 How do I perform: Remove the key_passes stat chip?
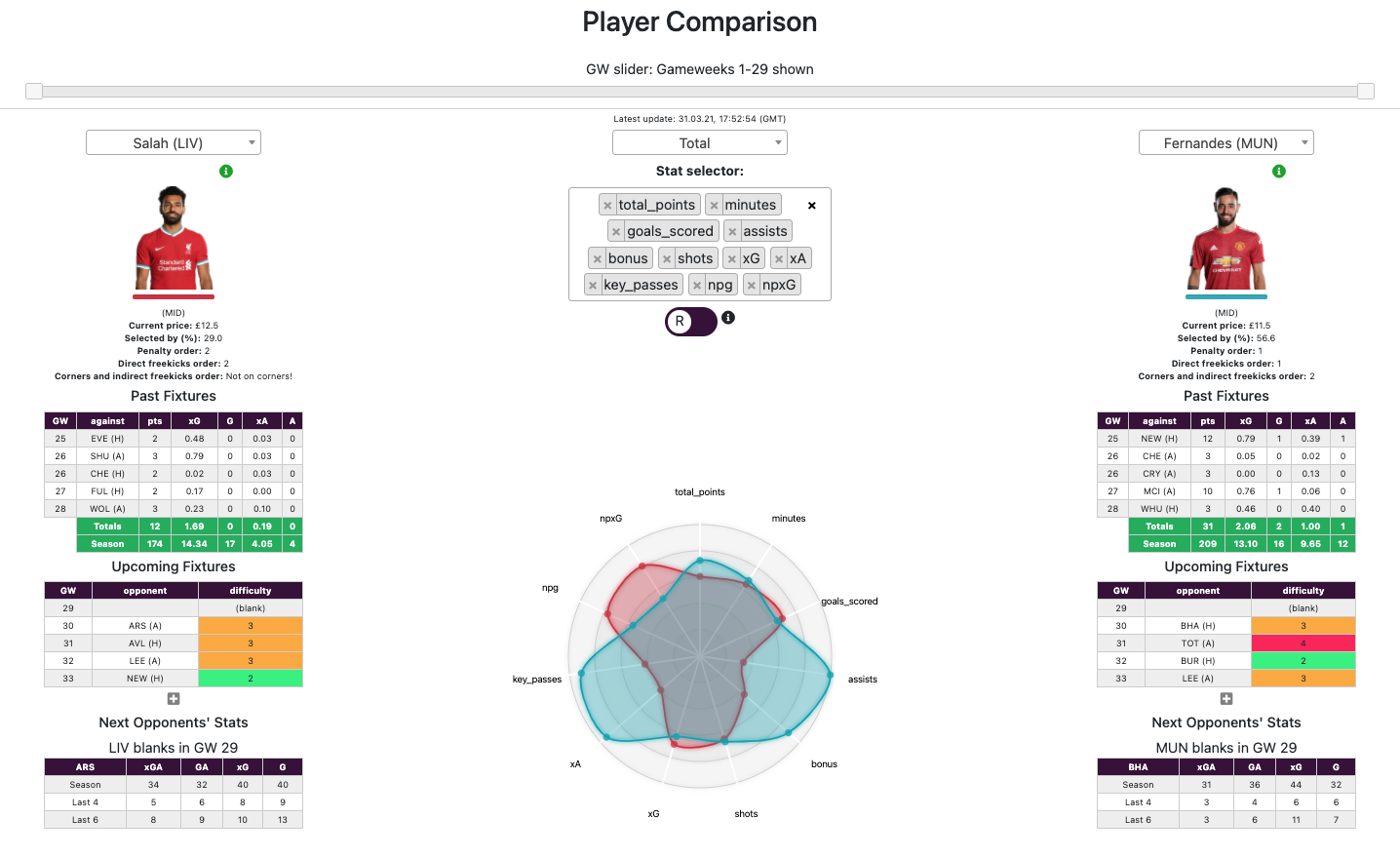point(594,284)
